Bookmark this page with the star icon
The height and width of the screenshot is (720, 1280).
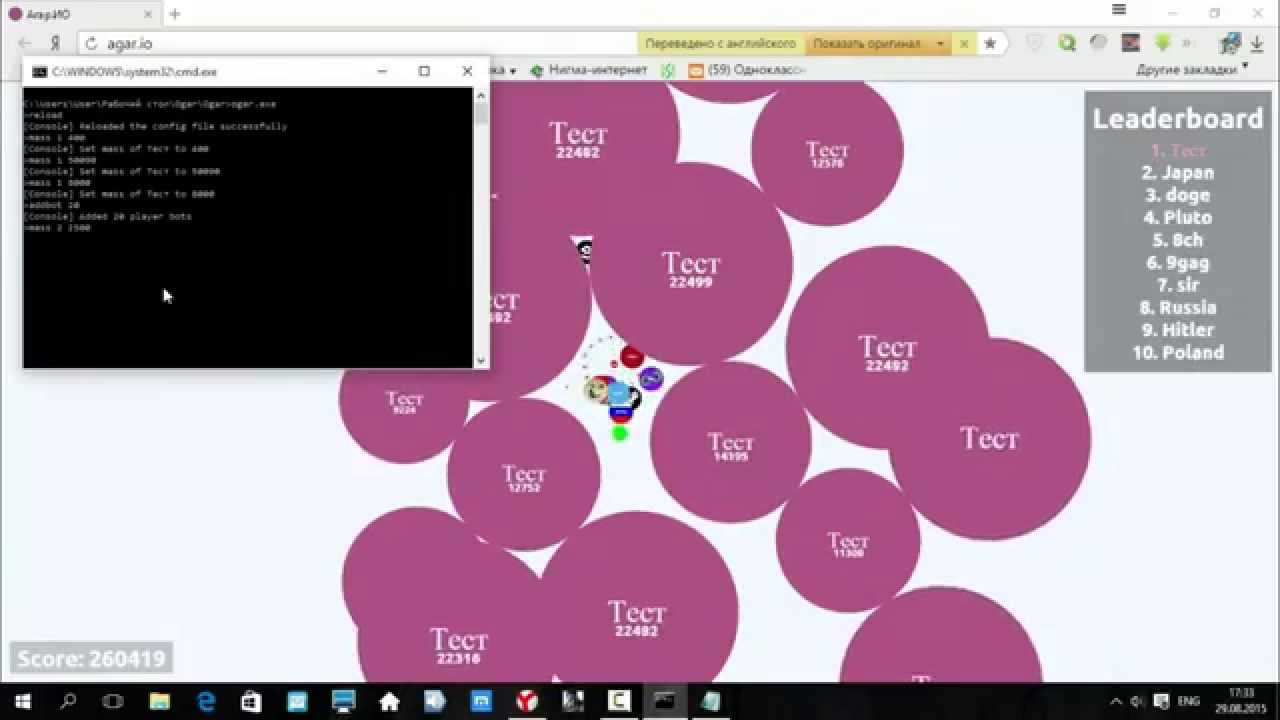[990, 44]
